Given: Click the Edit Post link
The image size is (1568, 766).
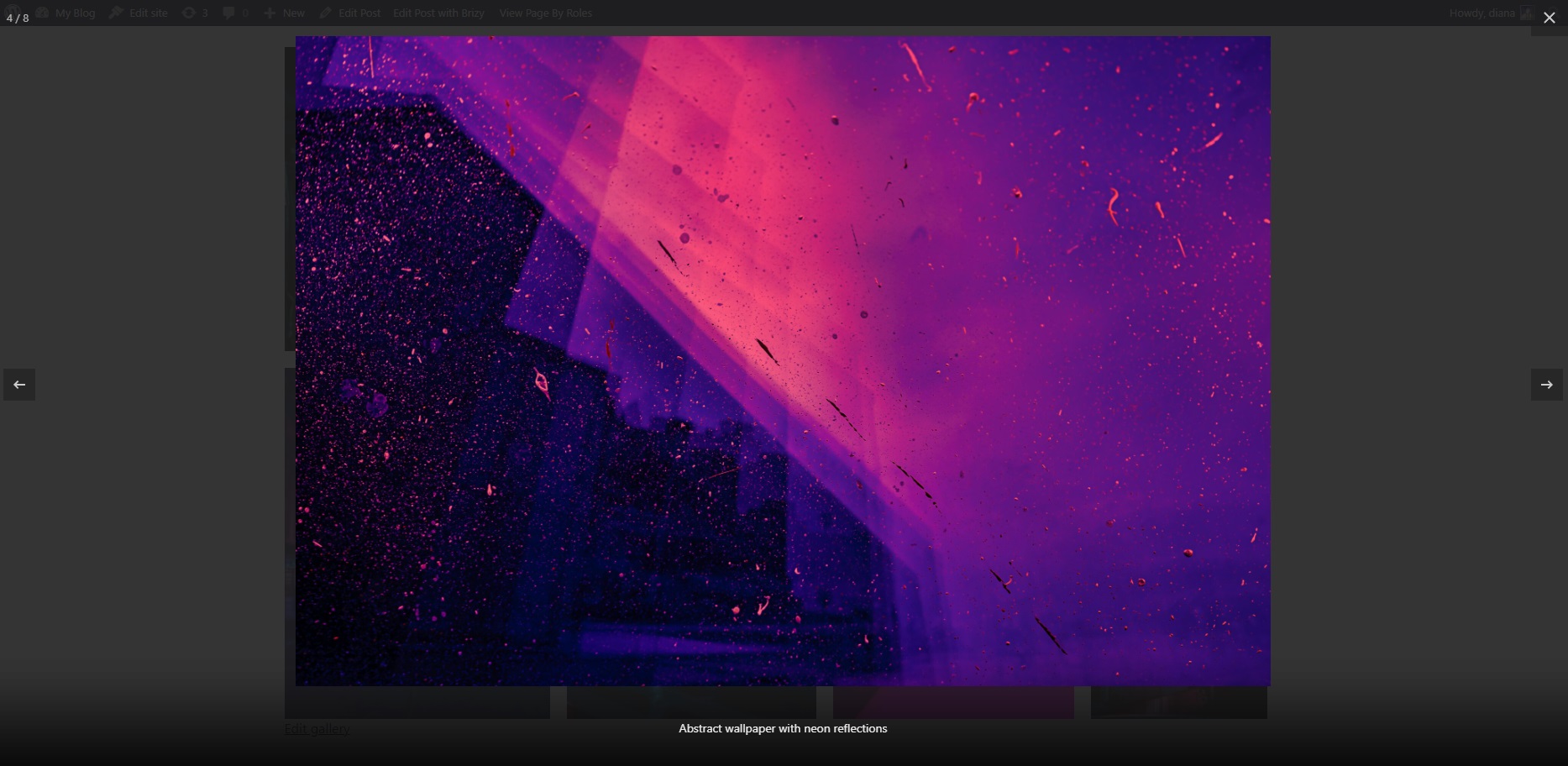Looking at the screenshot, I should (x=359, y=13).
